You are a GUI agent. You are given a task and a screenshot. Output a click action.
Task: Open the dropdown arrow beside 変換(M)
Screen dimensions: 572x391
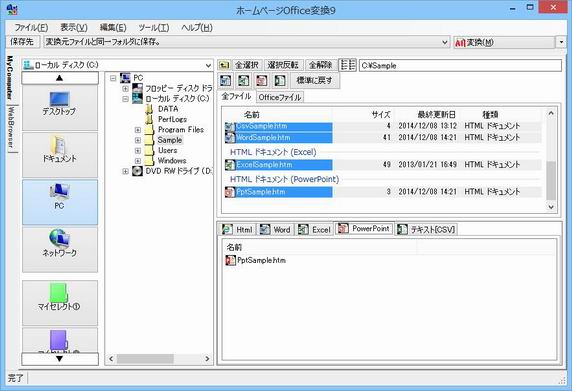click(x=561, y=42)
